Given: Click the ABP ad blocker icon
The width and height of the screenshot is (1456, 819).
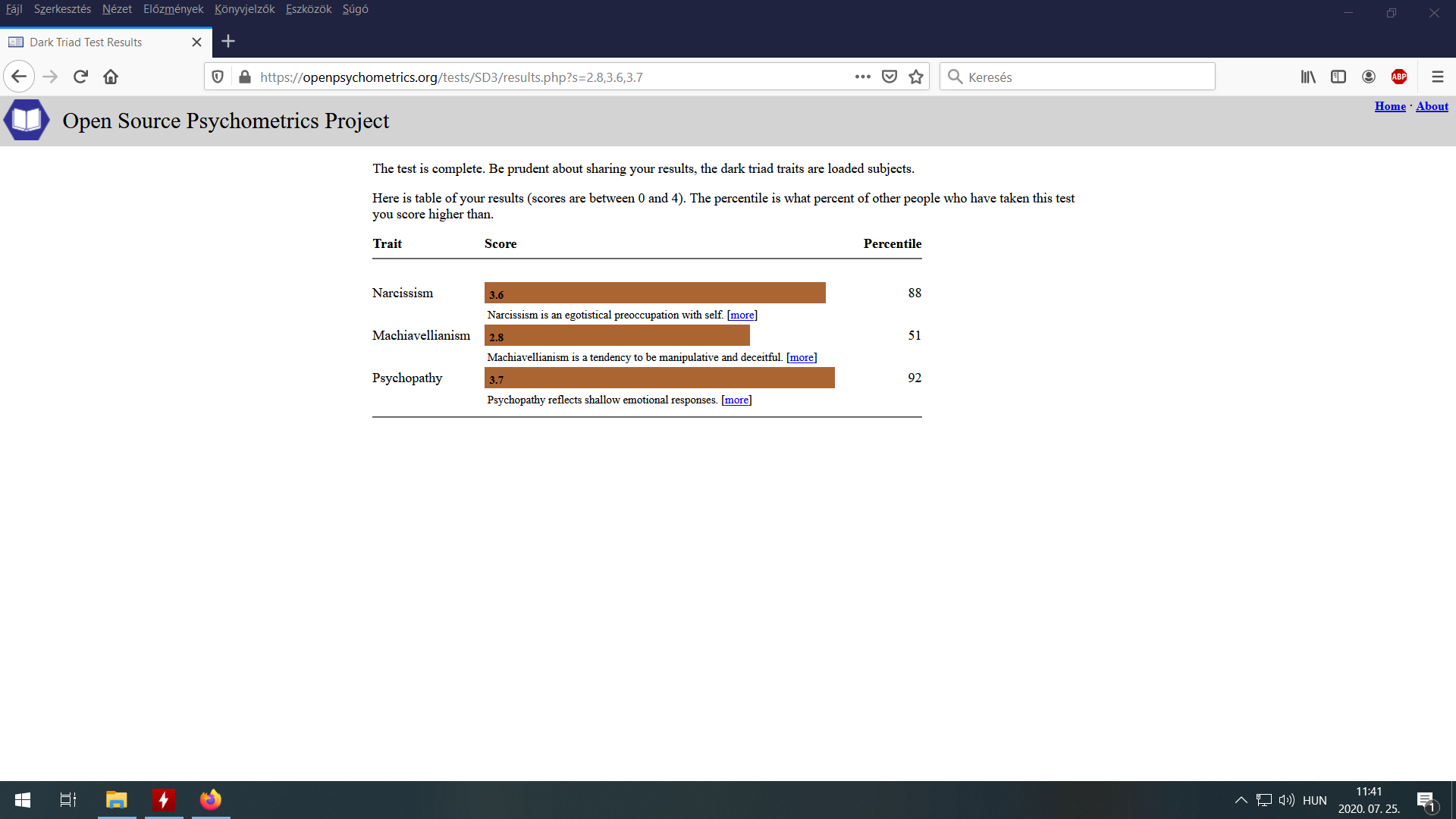Looking at the screenshot, I should [1399, 76].
